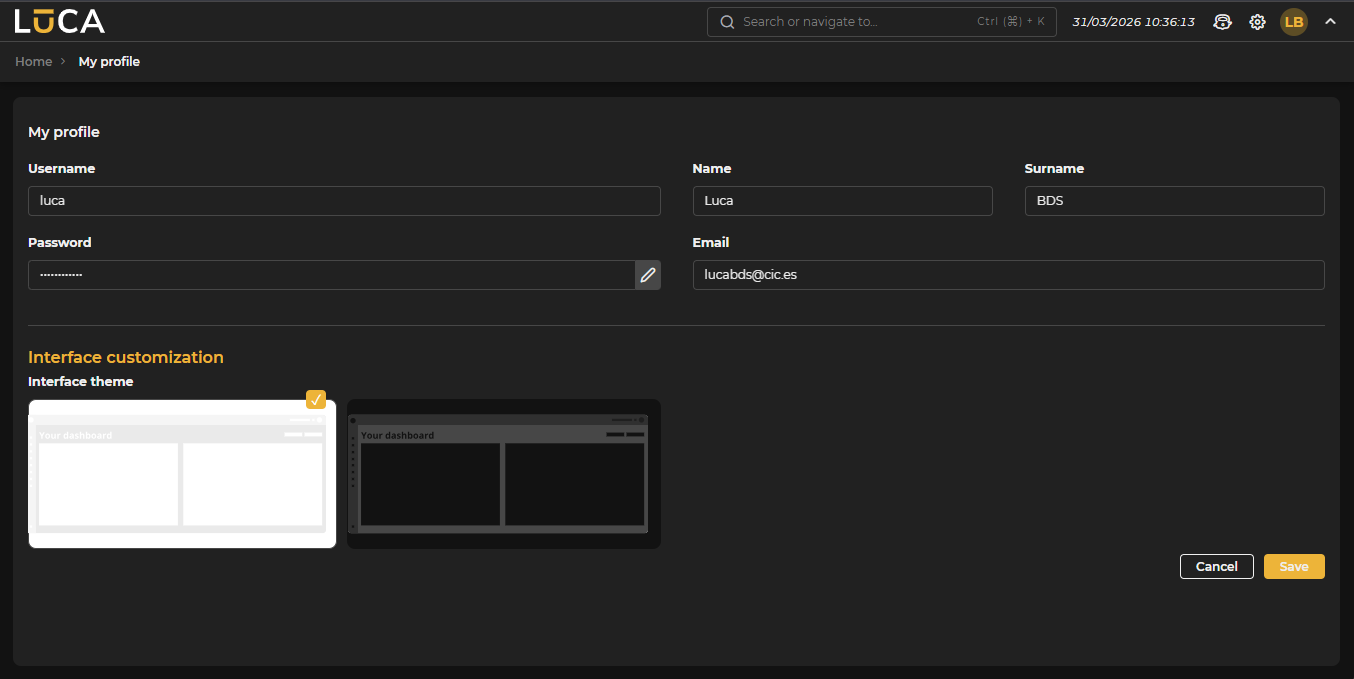Click the My profile breadcrumb item
This screenshot has width=1354, height=679.
(x=109, y=62)
